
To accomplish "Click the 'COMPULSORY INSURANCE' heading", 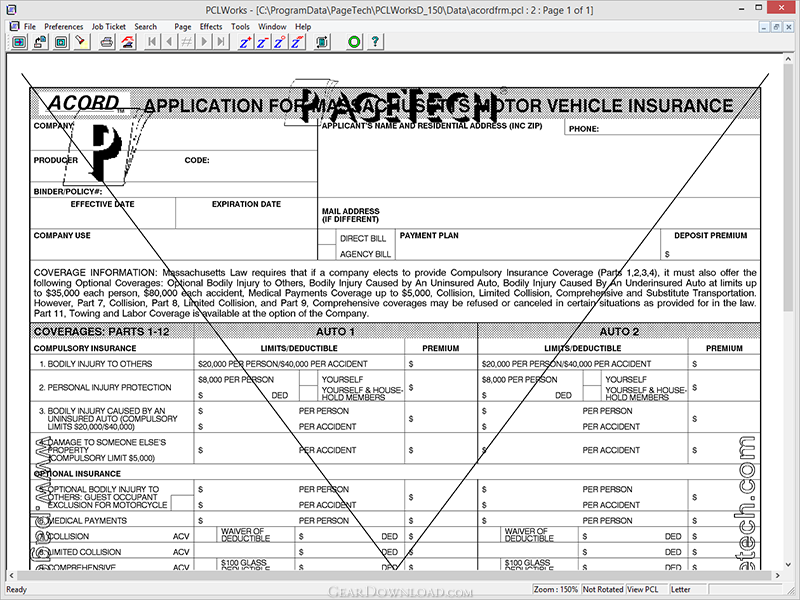I will [85, 348].
